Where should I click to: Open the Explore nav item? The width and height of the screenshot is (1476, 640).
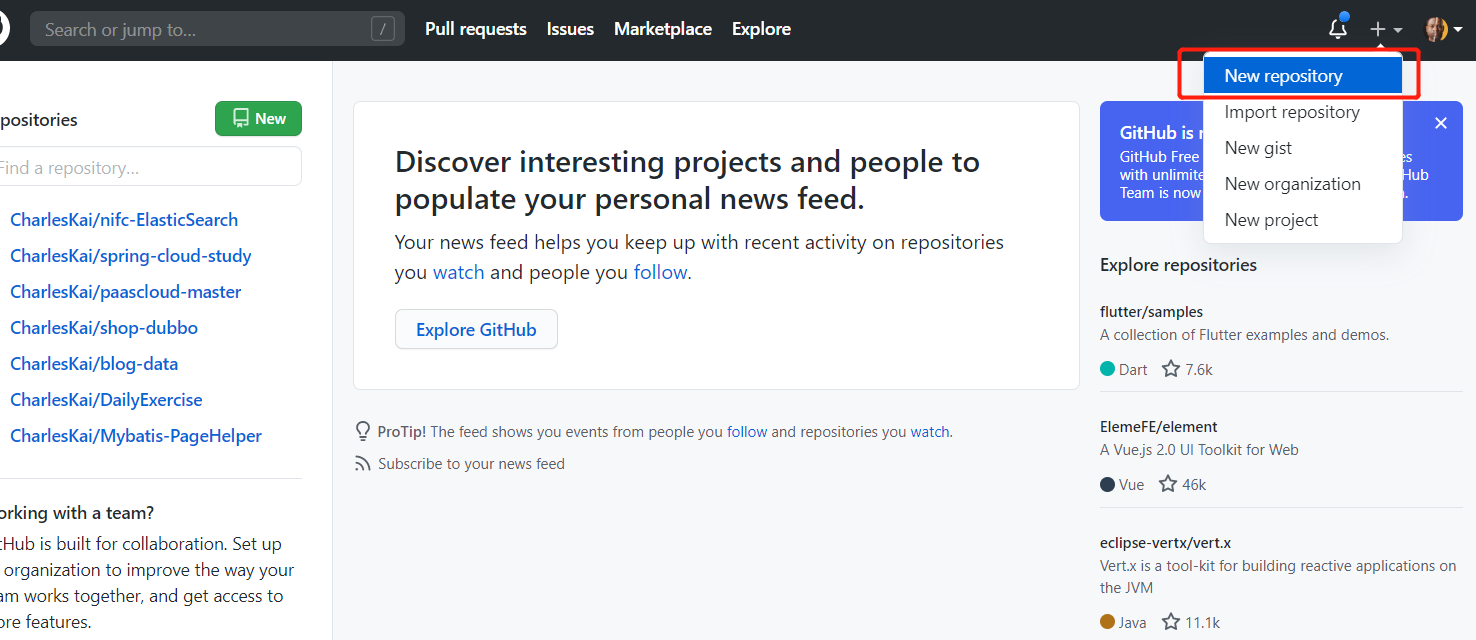pyautogui.click(x=761, y=29)
